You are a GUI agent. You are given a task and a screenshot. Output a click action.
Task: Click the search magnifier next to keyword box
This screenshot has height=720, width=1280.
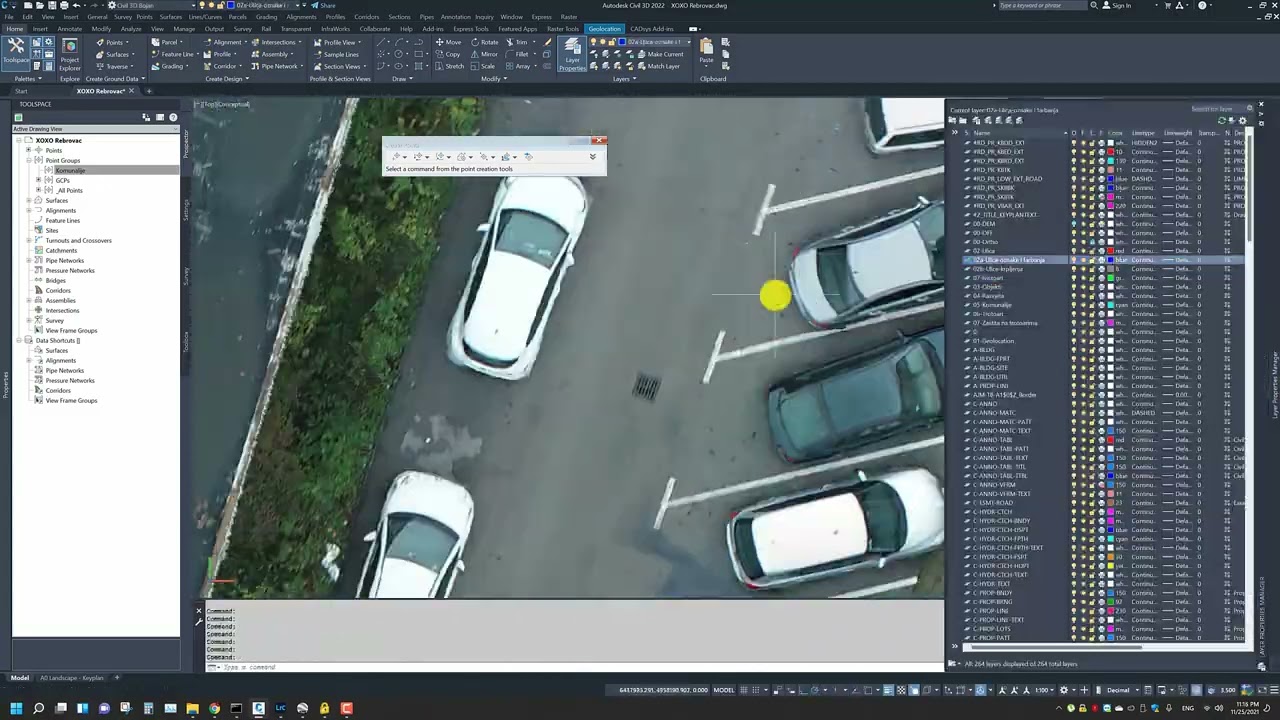pos(1093,5)
